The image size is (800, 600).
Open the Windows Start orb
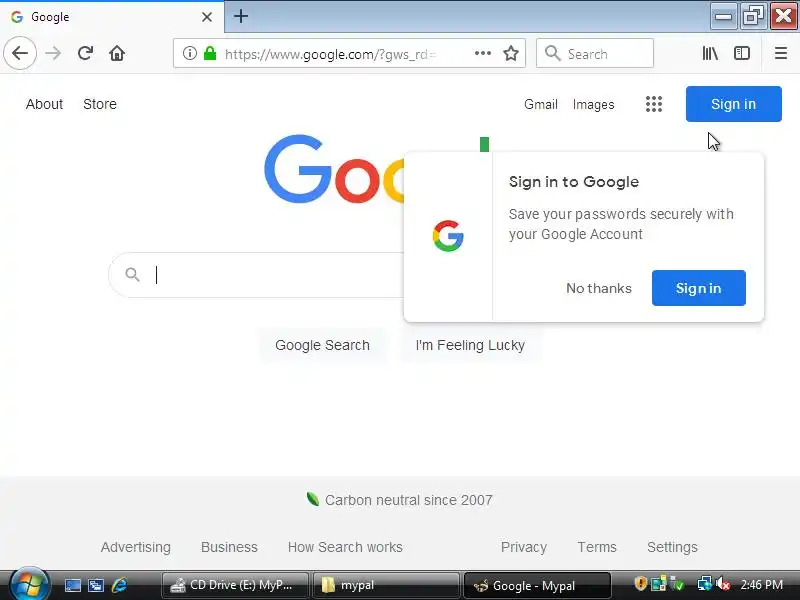[29, 584]
